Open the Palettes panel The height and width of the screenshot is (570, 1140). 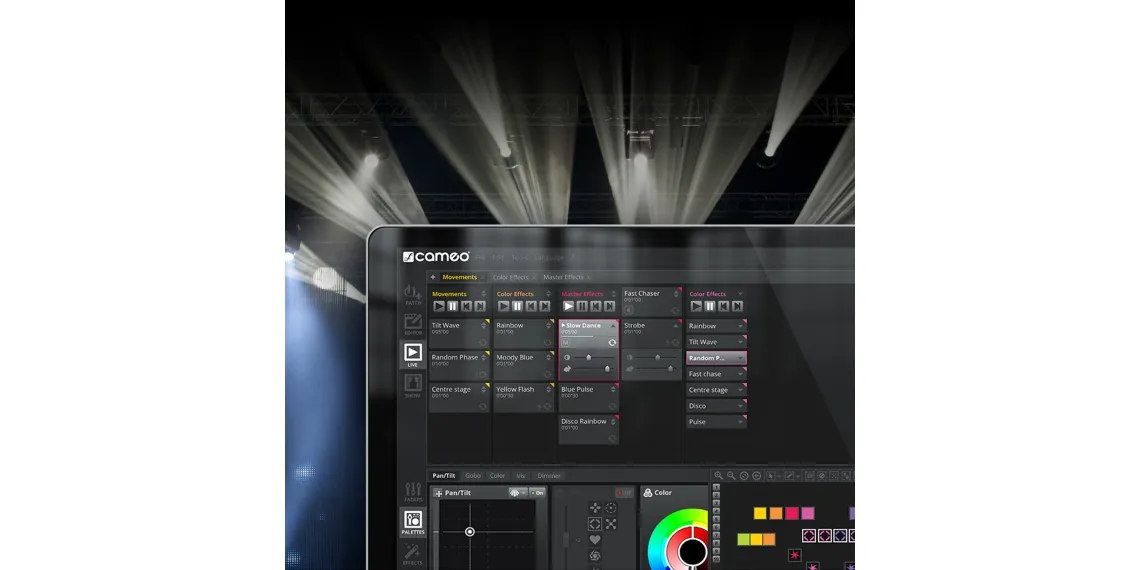pyautogui.click(x=413, y=523)
